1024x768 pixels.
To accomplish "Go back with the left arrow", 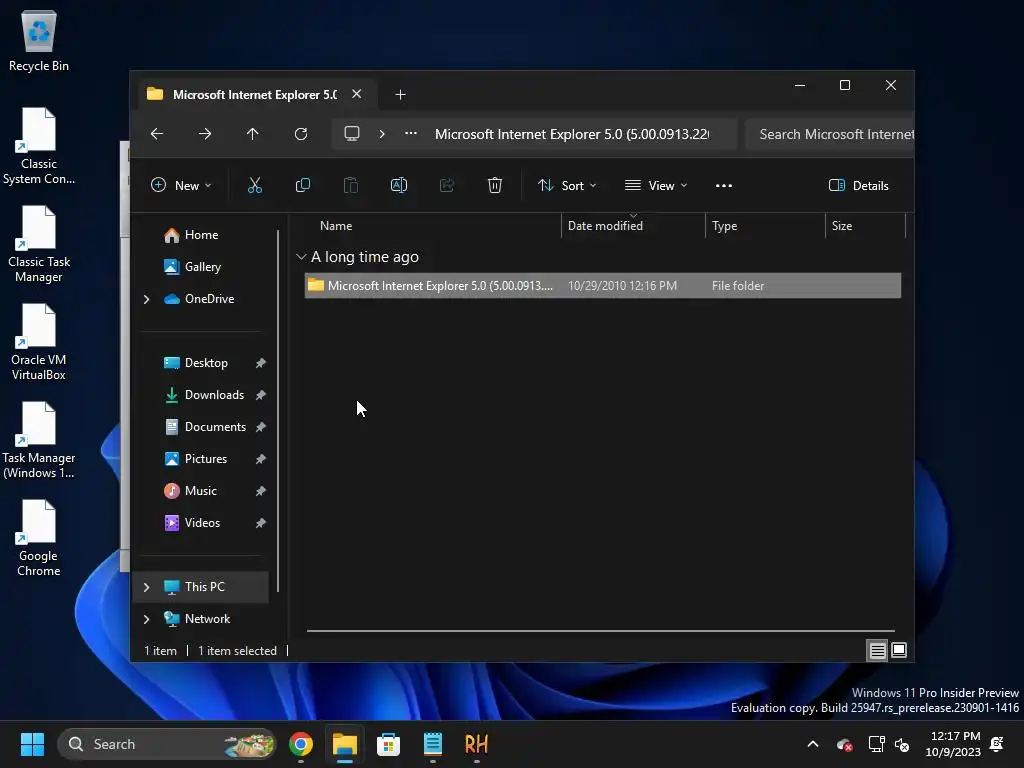I will coord(157,134).
